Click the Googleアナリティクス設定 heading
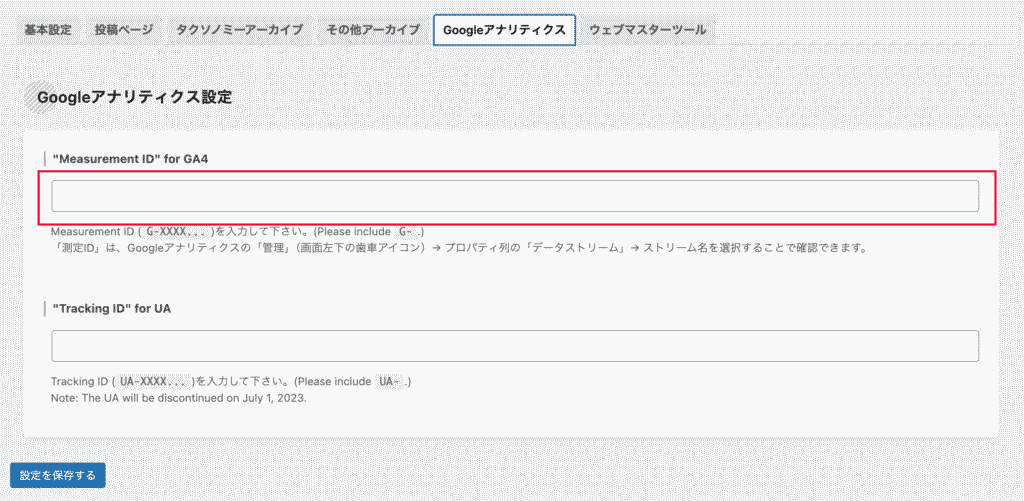 click(x=134, y=97)
